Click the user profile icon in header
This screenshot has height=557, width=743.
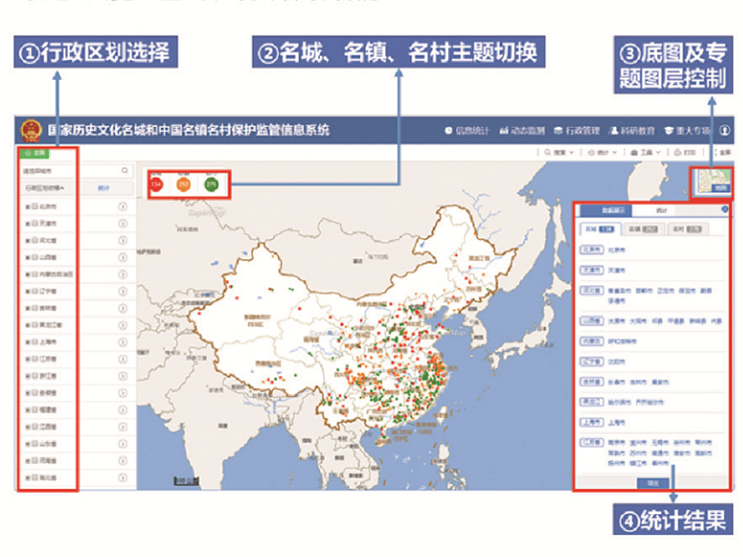click(724, 131)
